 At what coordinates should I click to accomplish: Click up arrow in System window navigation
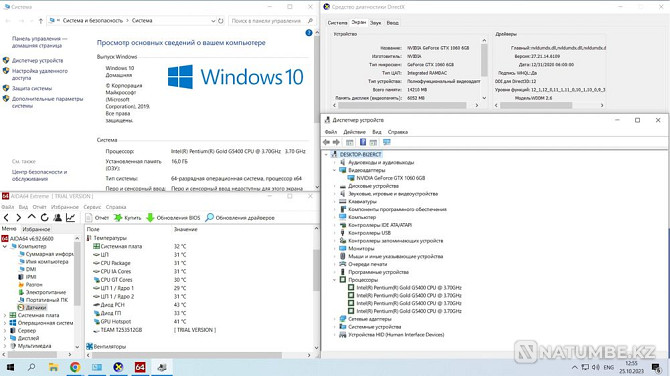(x=41, y=21)
